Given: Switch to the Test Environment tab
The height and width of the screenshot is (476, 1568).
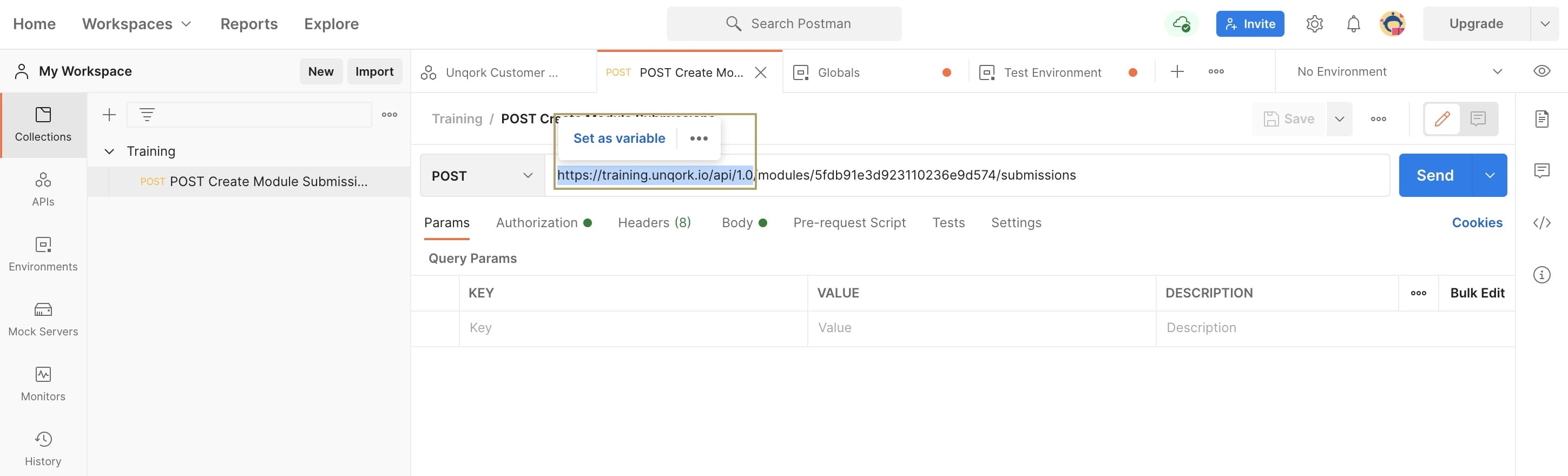Looking at the screenshot, I should tap(1060, 72).
